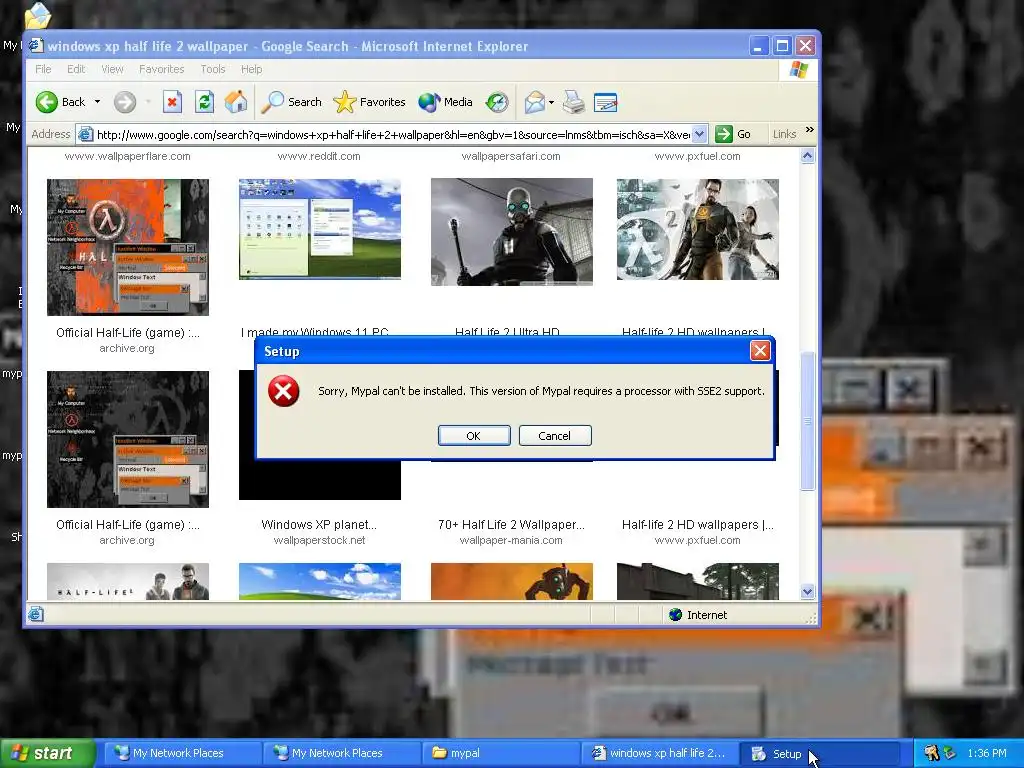This screenshot has width=1024, height=768.
Task: Click the IE page icon in status bar
Action: point(36,614)
